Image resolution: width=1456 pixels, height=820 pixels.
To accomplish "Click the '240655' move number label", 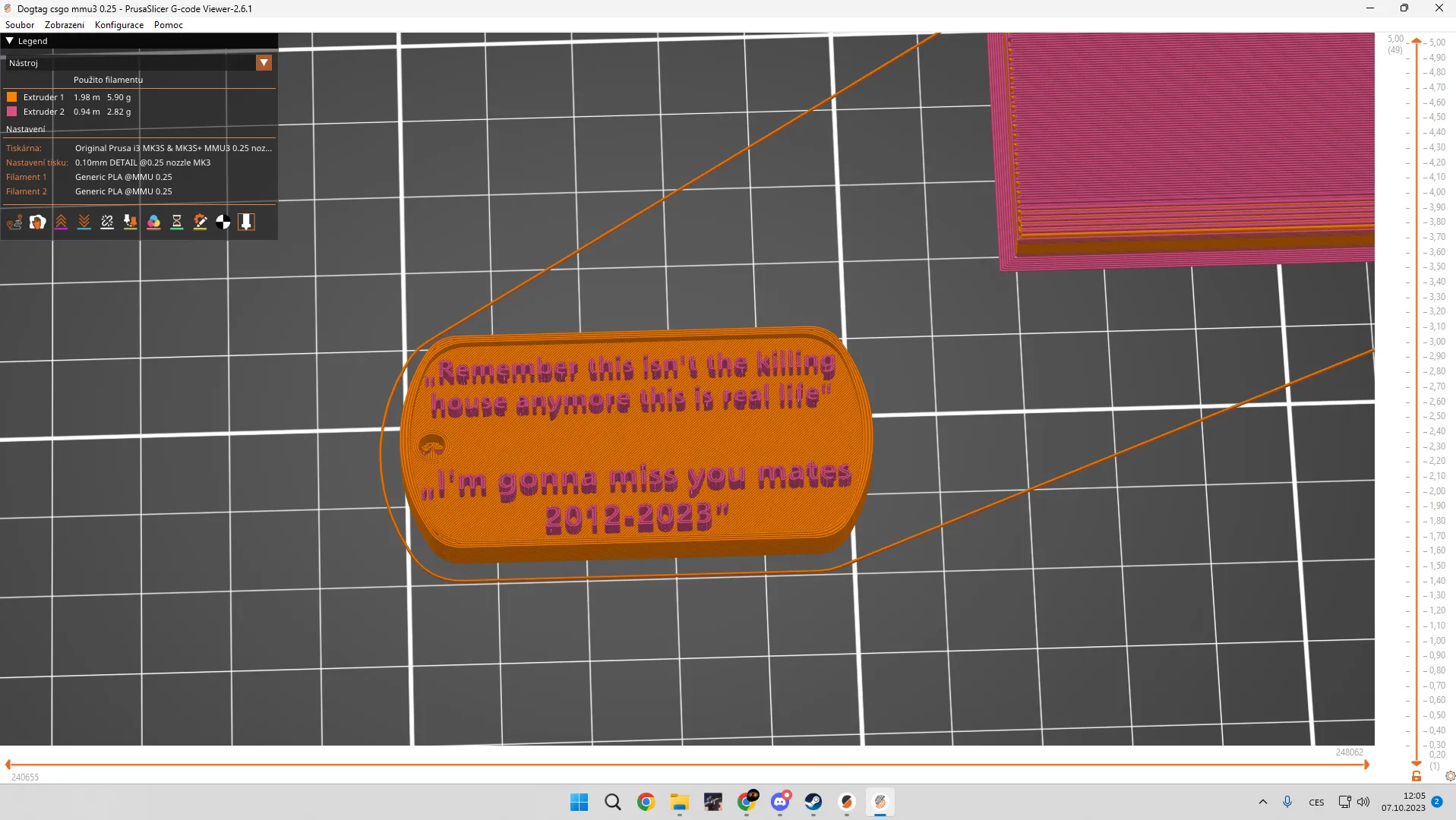I will pos(25,777).
